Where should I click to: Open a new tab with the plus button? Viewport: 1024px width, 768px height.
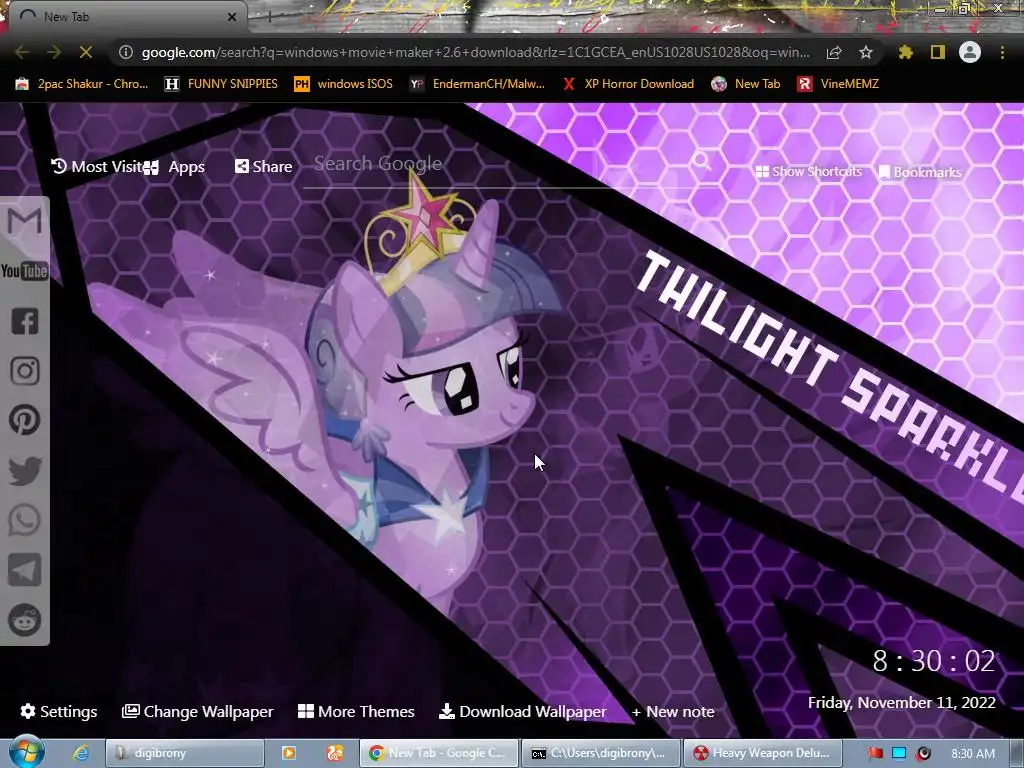pyautogui.click(x=269, y=17)
